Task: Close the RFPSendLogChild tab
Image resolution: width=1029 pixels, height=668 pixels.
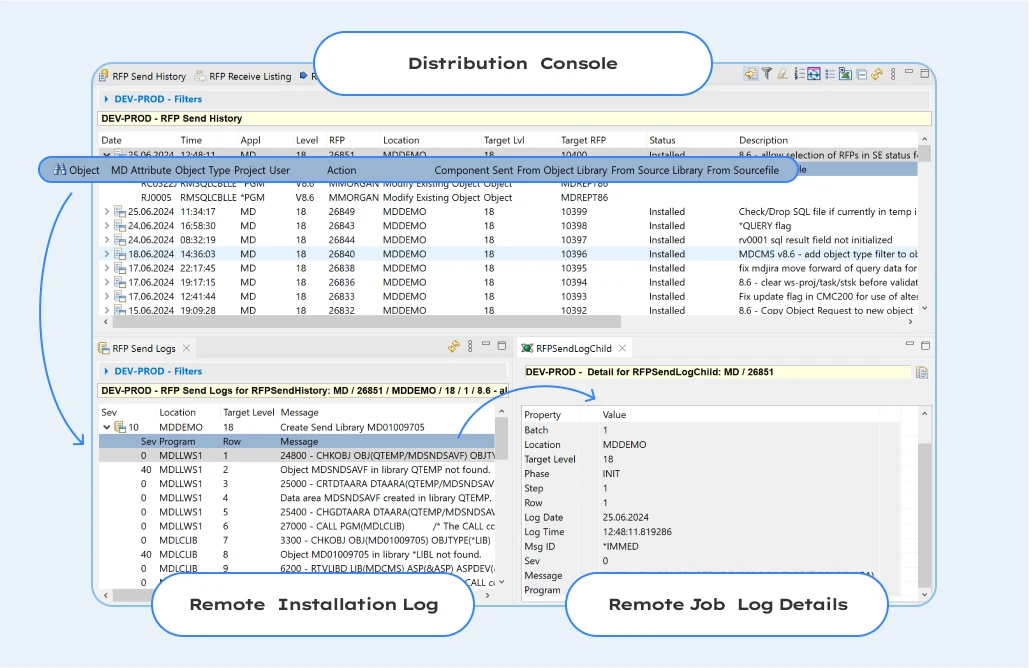Action: tap(622, 348)
